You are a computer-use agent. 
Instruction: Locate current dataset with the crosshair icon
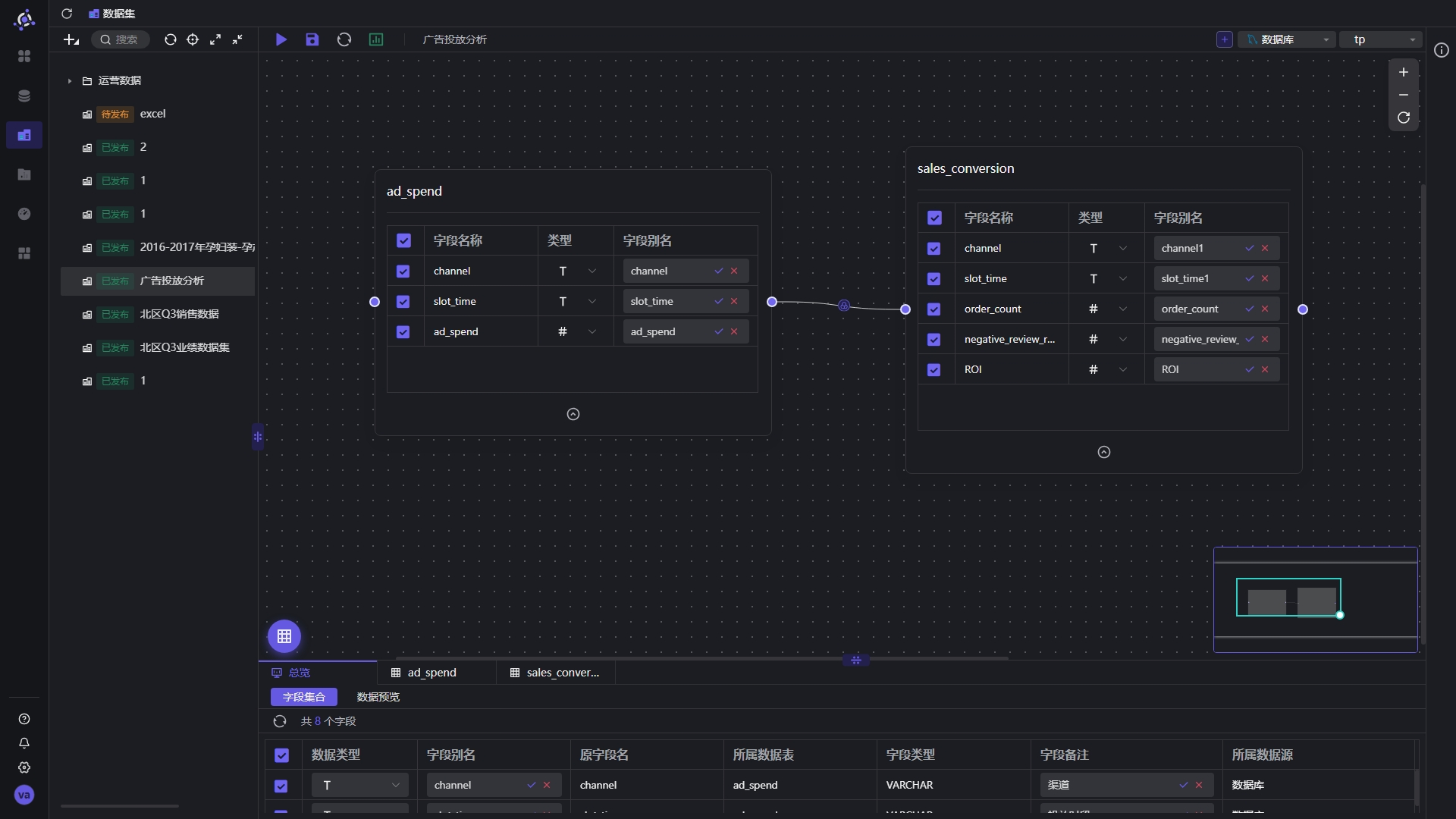(x=193, y=39)
